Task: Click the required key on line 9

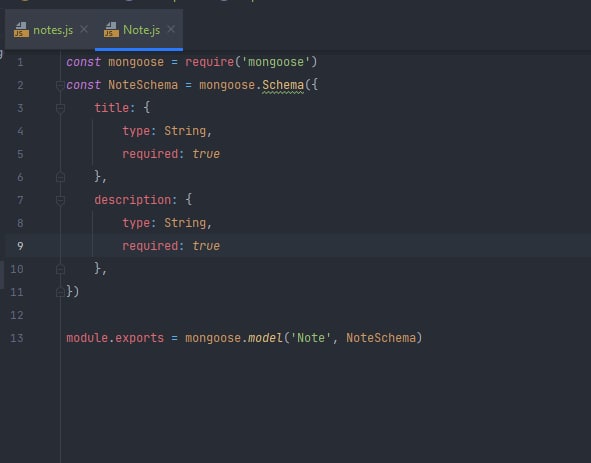Action: pyautogui.click(x=150, y=246)
